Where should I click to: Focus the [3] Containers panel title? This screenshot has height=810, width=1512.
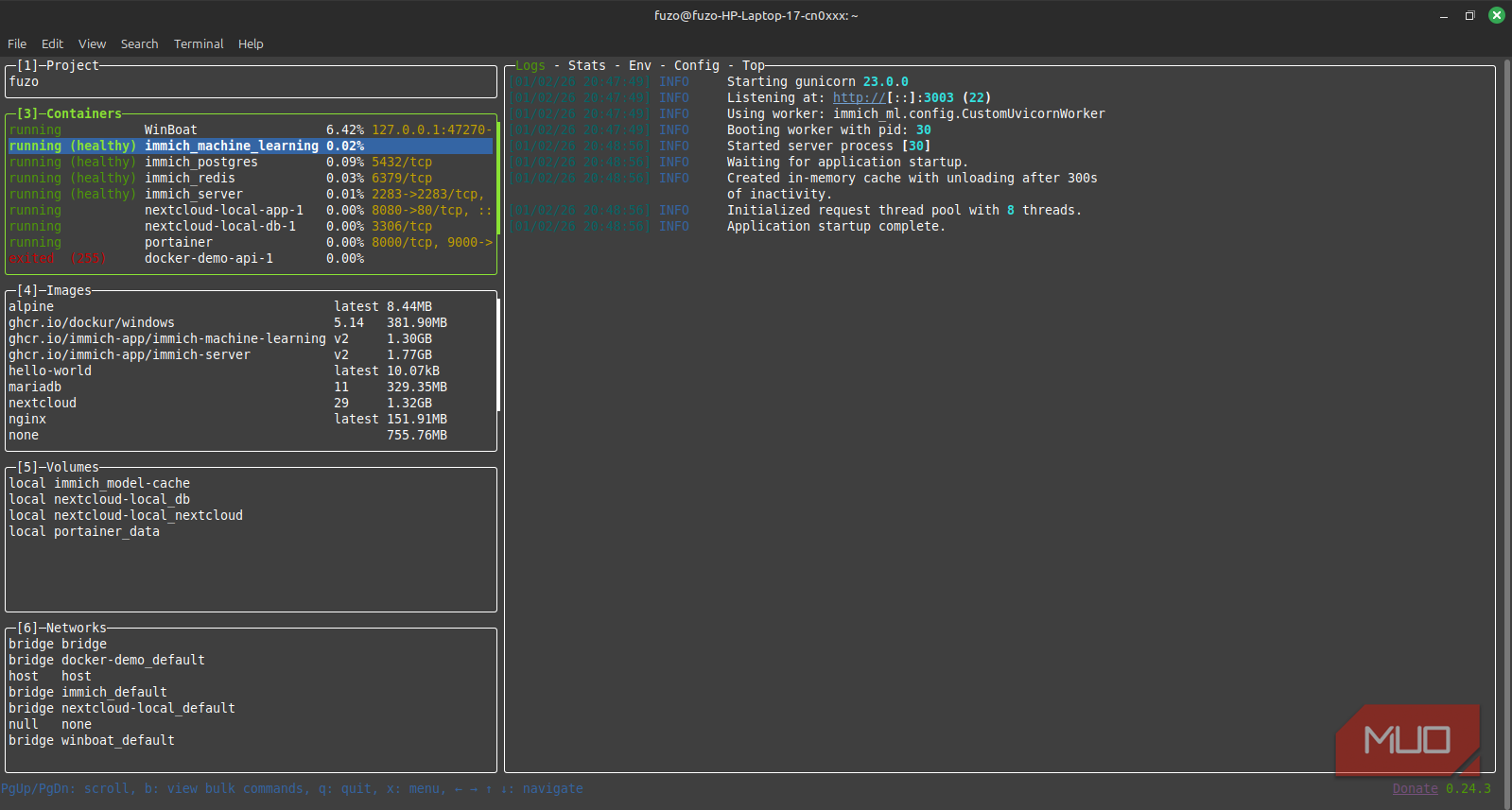click(x=69, y=113)
